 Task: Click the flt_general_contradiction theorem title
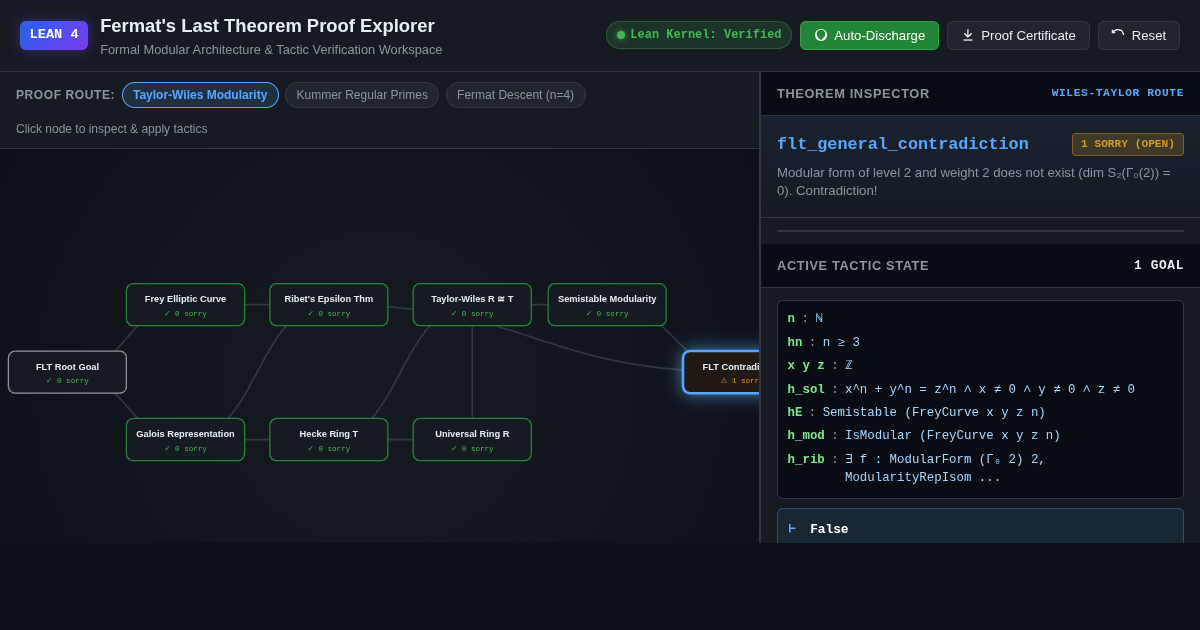pos(902,144)
